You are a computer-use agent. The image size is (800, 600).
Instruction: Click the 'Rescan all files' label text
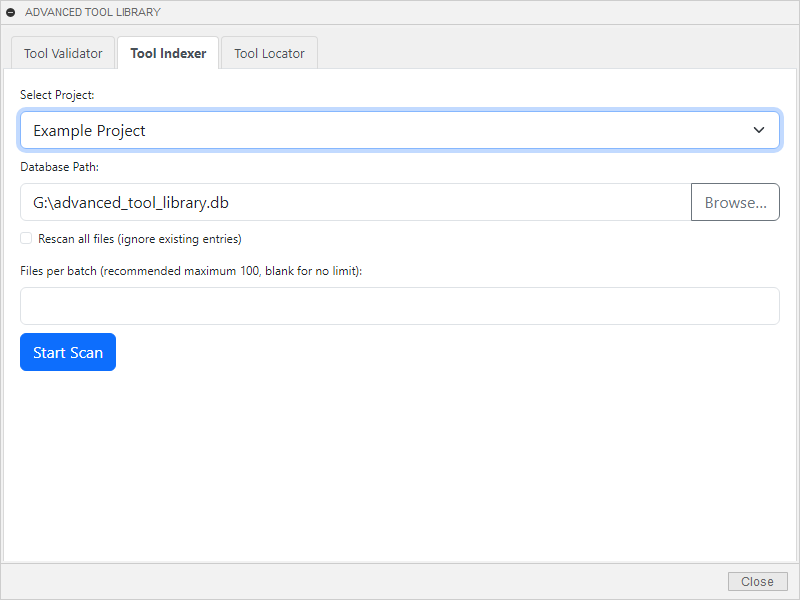[140, 239]
